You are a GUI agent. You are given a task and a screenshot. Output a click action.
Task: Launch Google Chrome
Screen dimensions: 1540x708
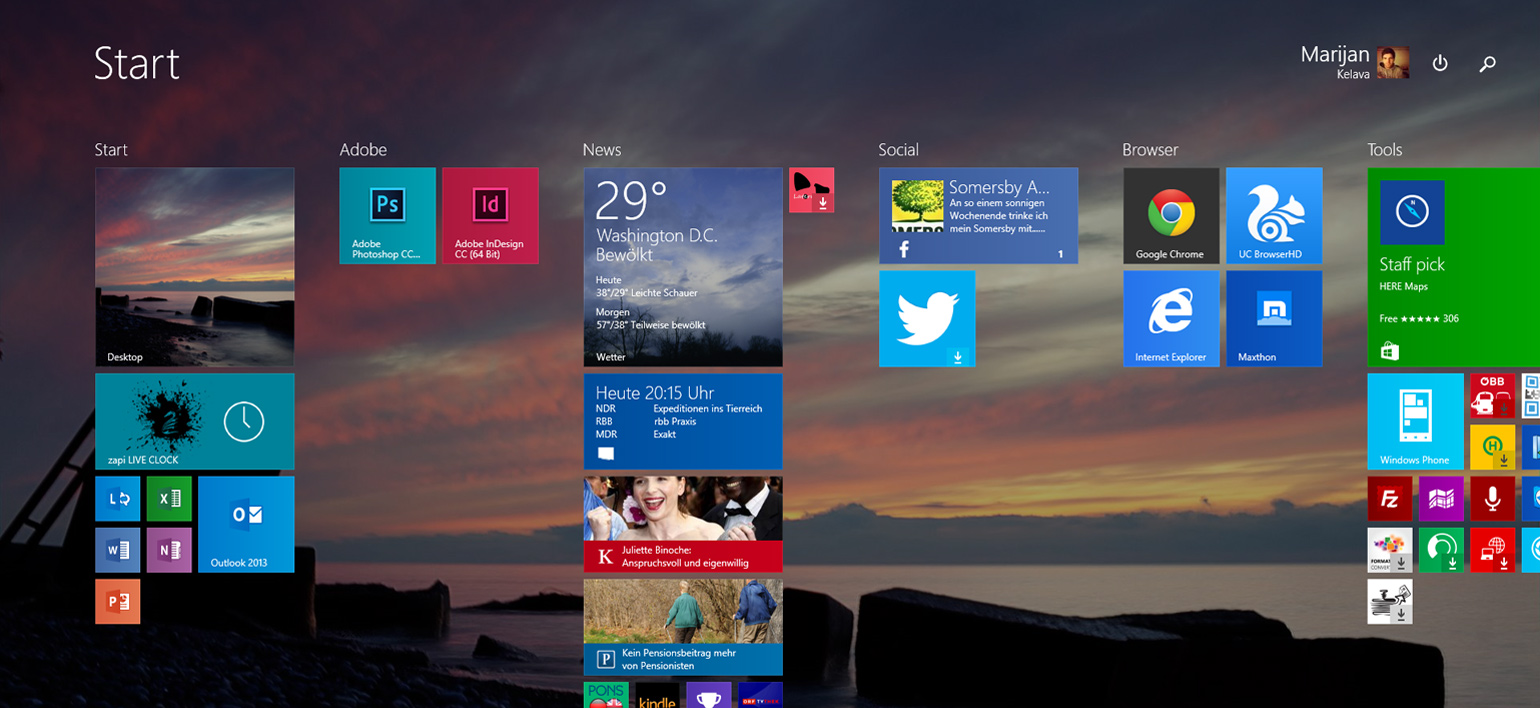[1171, 216]
